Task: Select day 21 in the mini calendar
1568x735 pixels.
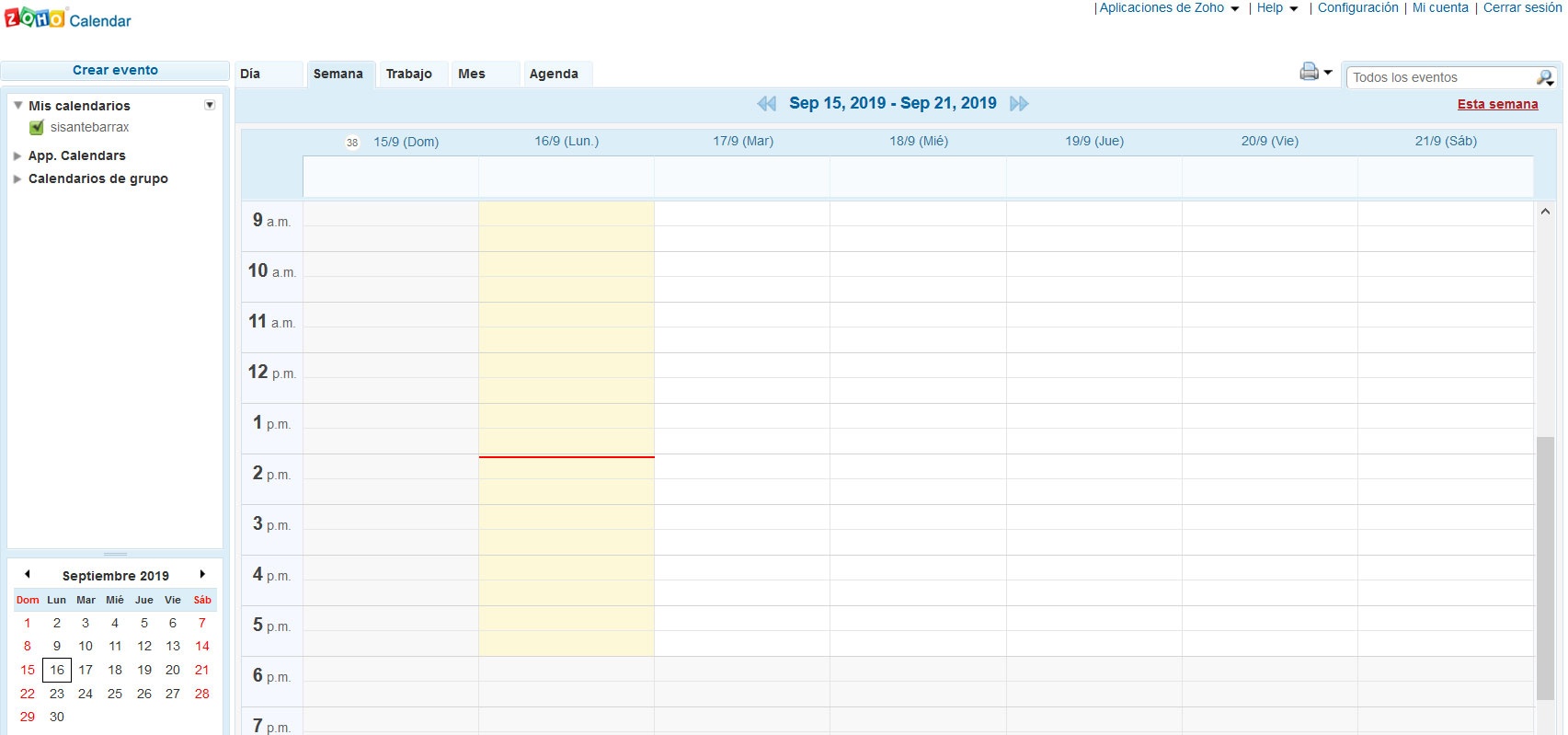Action: click(202, 670)
